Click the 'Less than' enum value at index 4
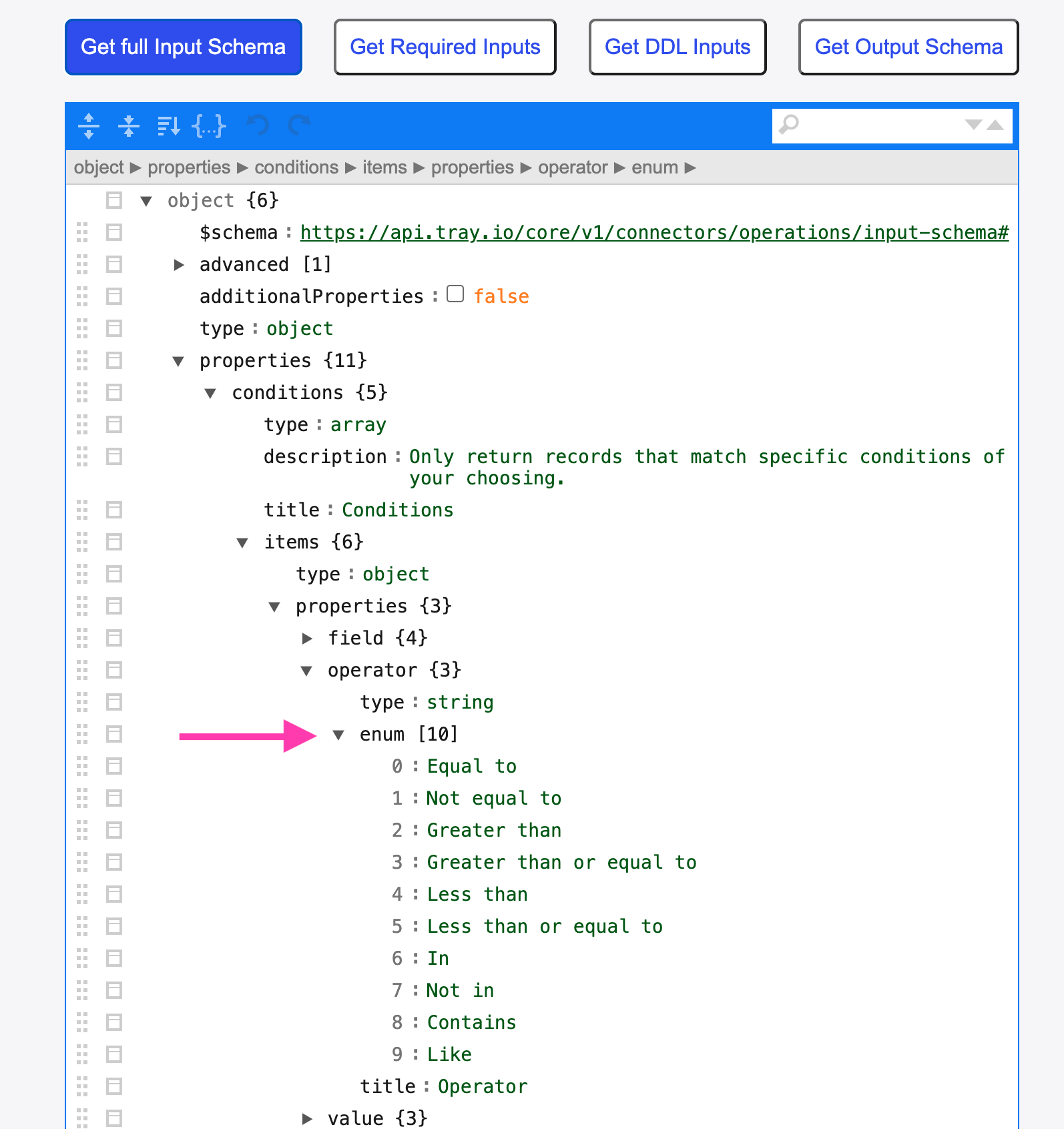 [477, 894]
